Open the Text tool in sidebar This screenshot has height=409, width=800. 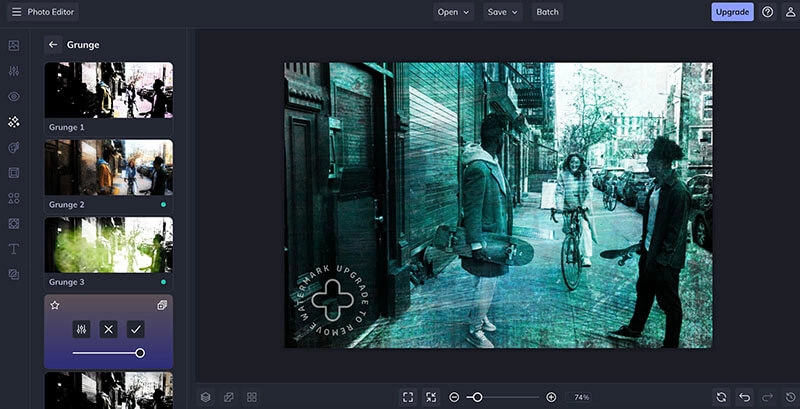14,249
